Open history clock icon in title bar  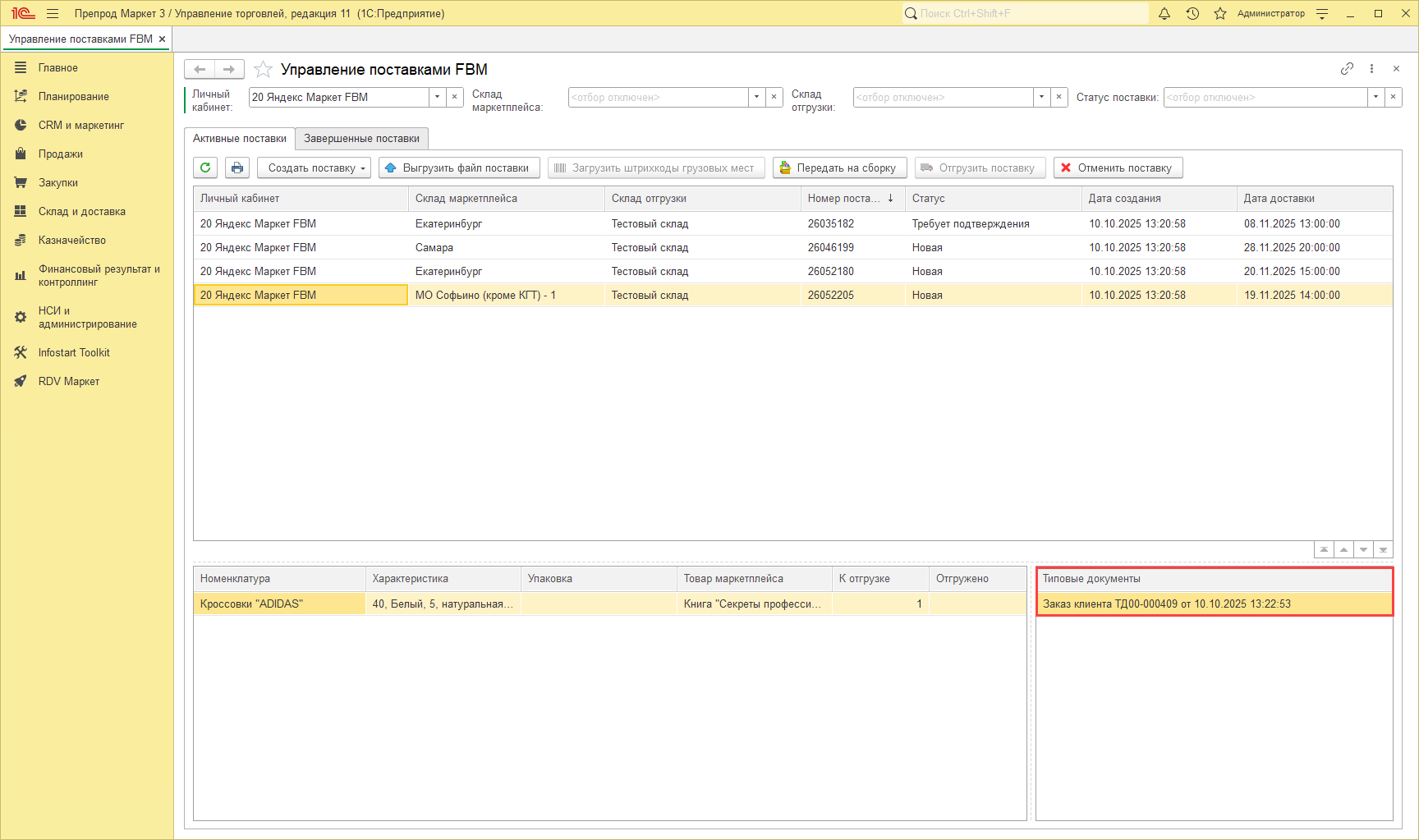point(1192,13)
